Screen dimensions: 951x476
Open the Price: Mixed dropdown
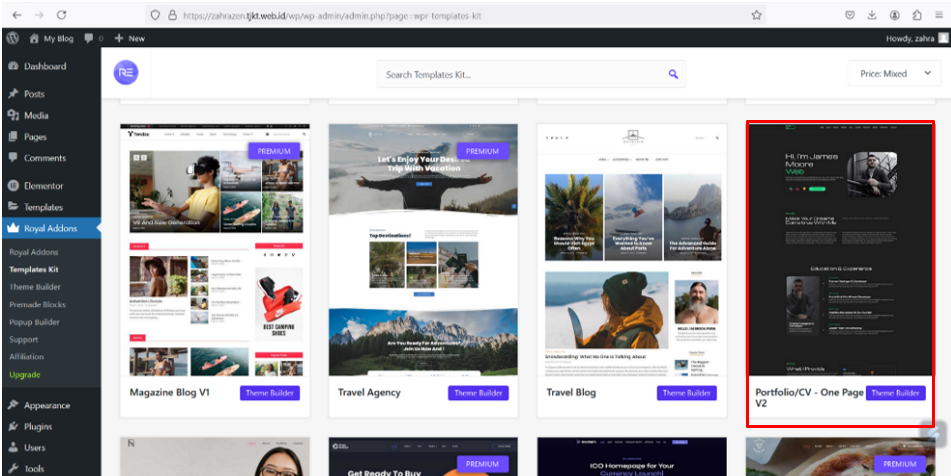[x=893, y=74]
